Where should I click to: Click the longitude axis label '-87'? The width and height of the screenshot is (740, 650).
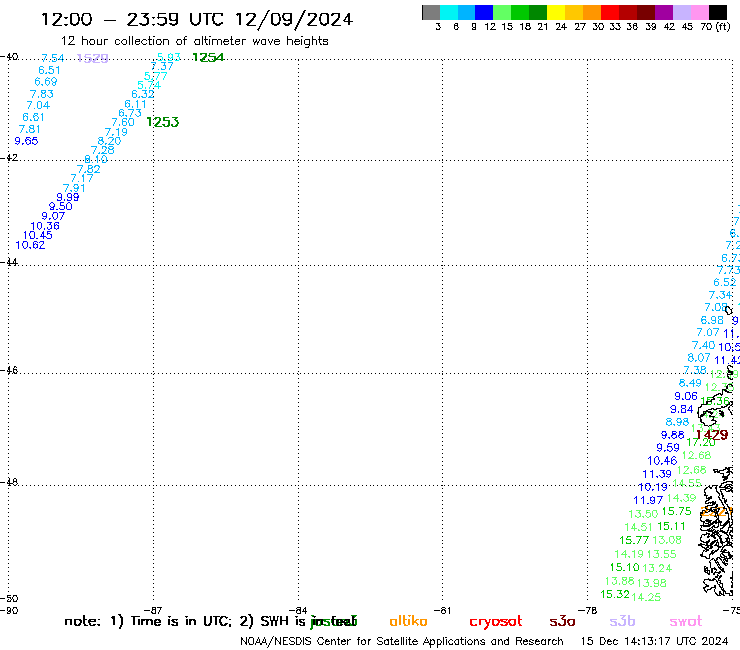(154, 610)
